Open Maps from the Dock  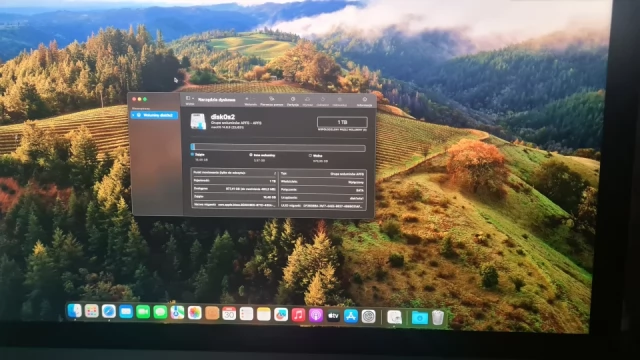(177, 313)
